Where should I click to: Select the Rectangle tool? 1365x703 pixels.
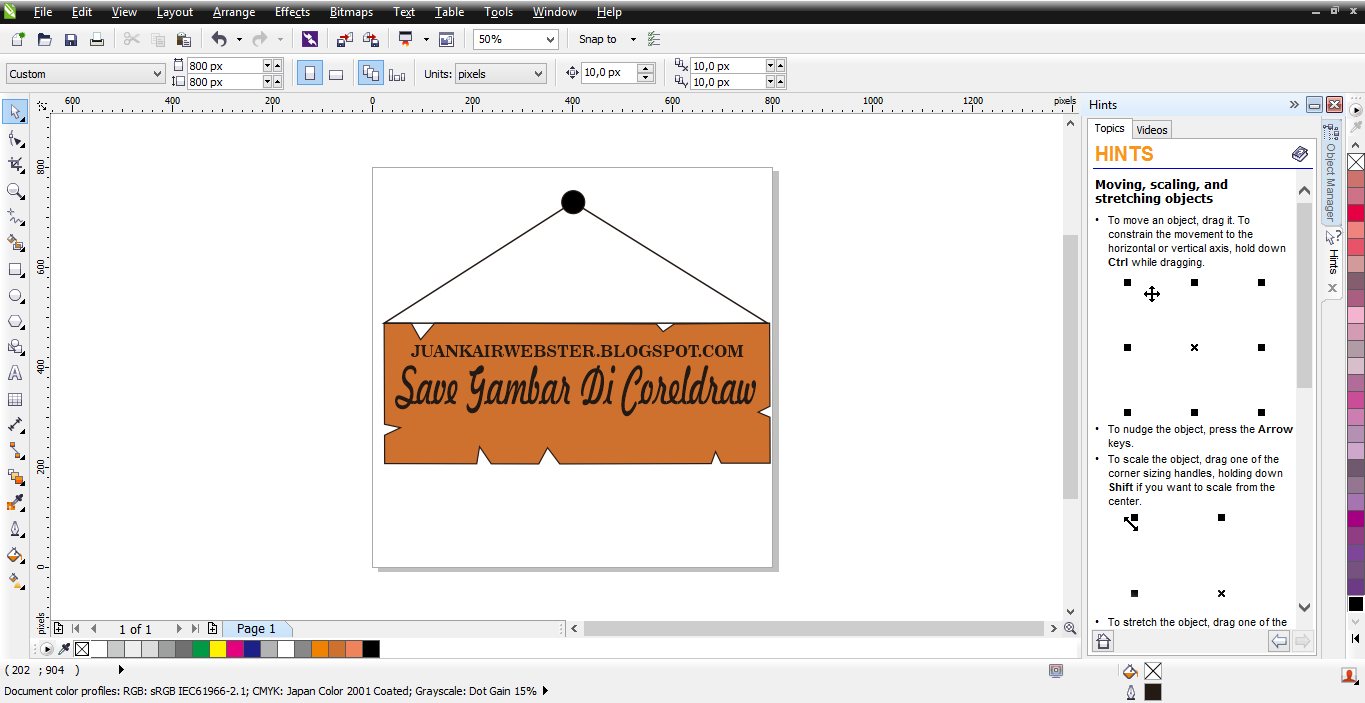pos(14,269)
